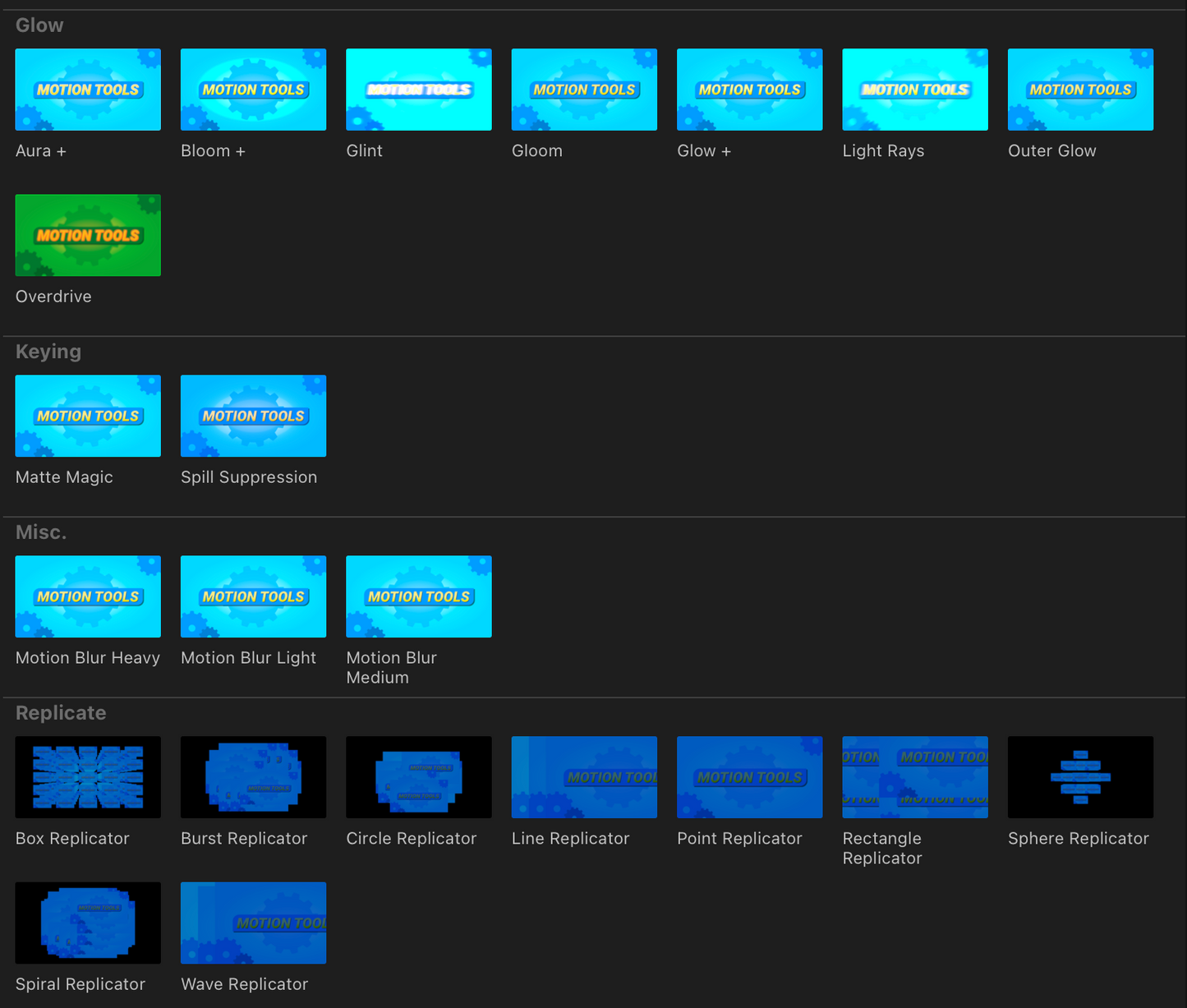Select the Spill Suppression effect
Image resolution: width=1187 pixels, height=1008 pixels.
(x=253, y=416)
